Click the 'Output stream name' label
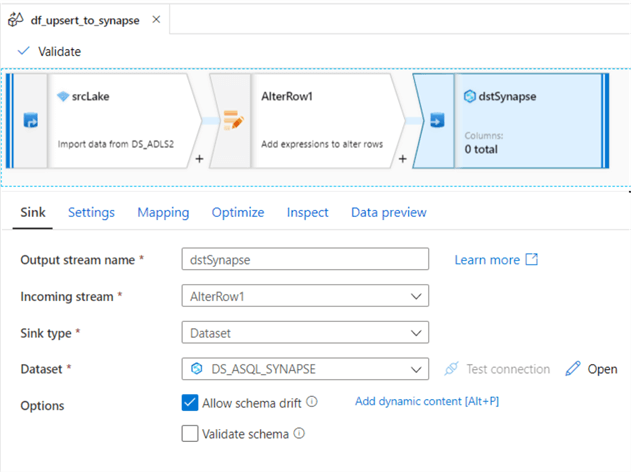 (x=78, y=260)
